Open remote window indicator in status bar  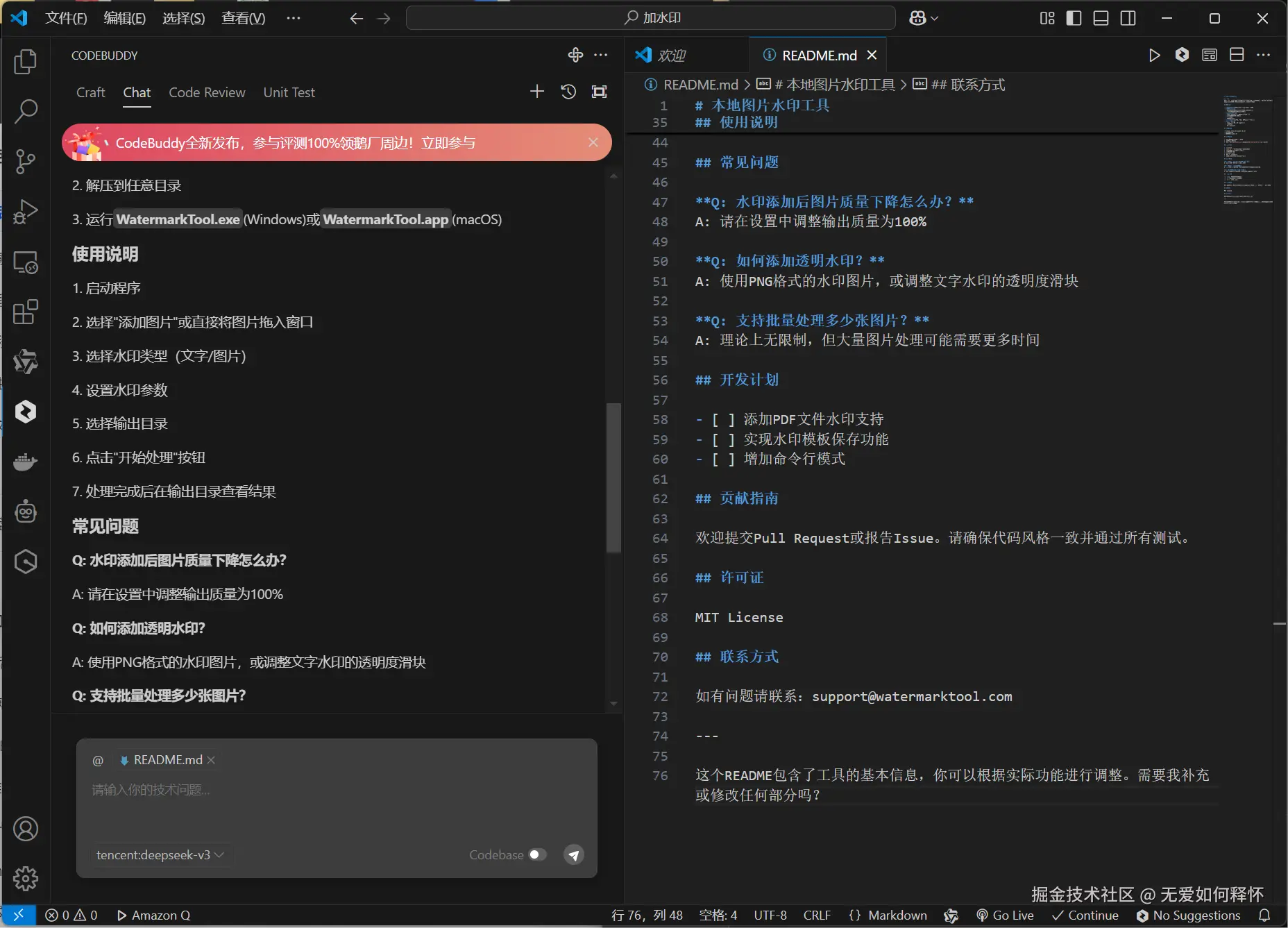point(19,916)
